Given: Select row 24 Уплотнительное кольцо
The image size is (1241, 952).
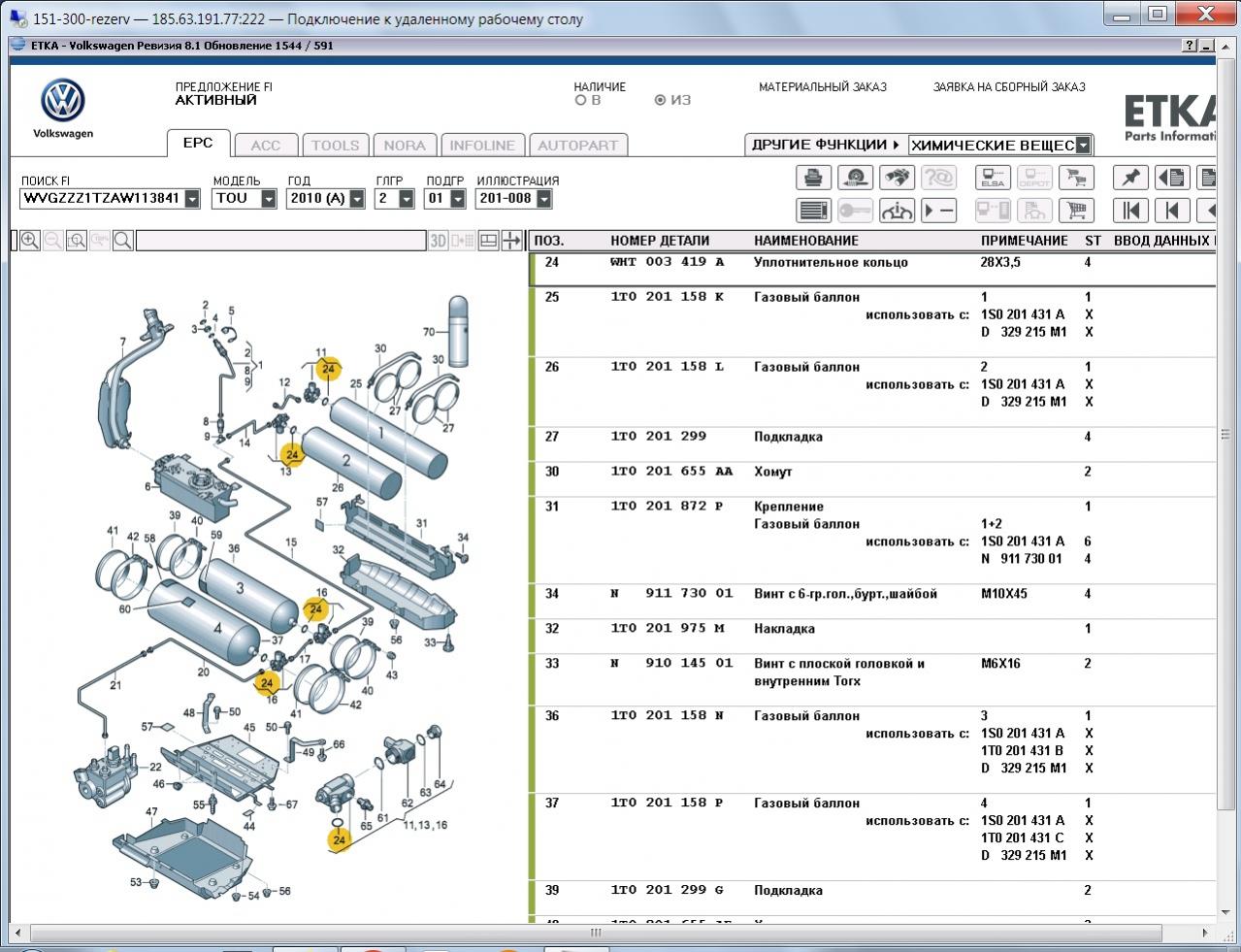Looking at the screenshot, I should (x=873, y=269).
